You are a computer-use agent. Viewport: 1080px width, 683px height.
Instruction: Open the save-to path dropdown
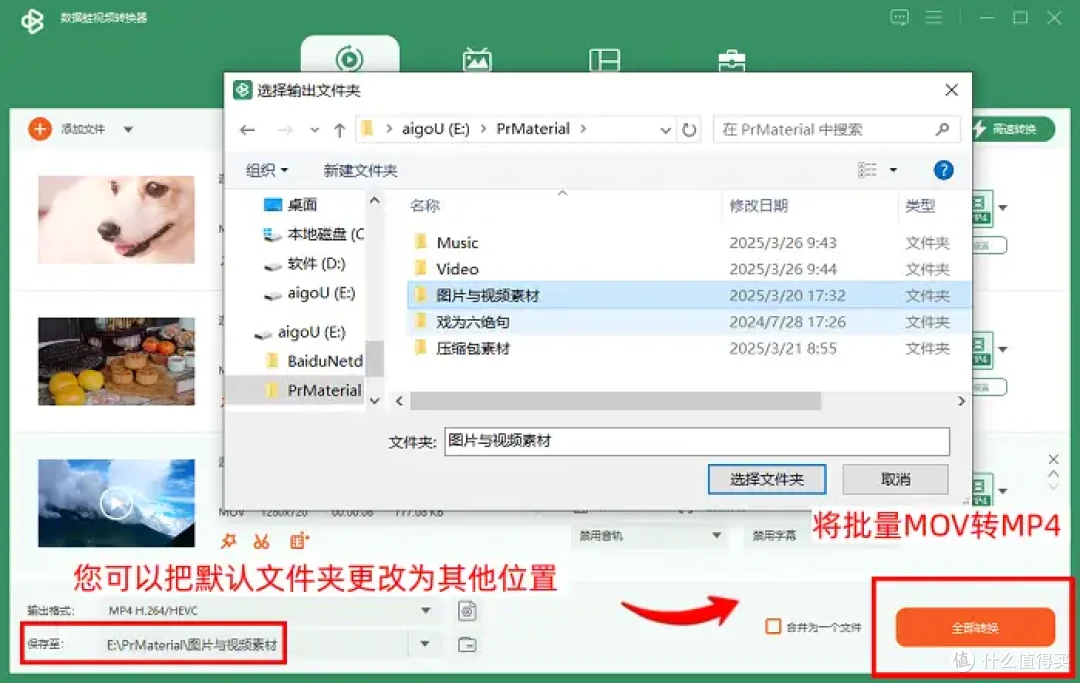(x=425, y=644)
